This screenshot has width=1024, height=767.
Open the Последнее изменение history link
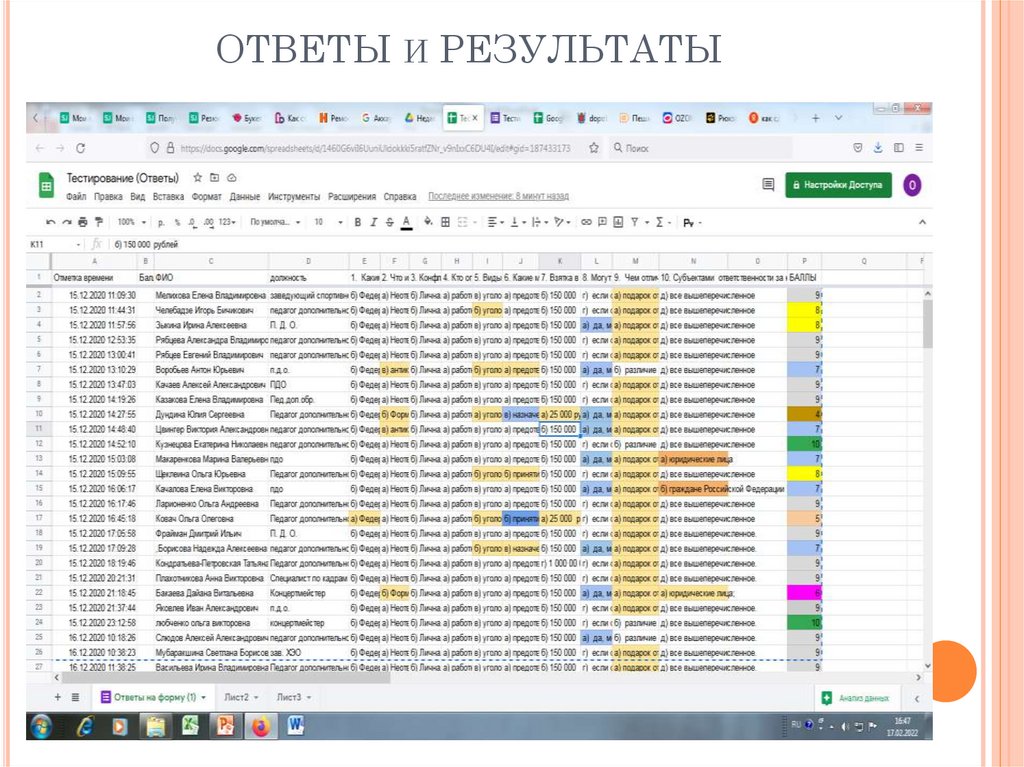498,197
